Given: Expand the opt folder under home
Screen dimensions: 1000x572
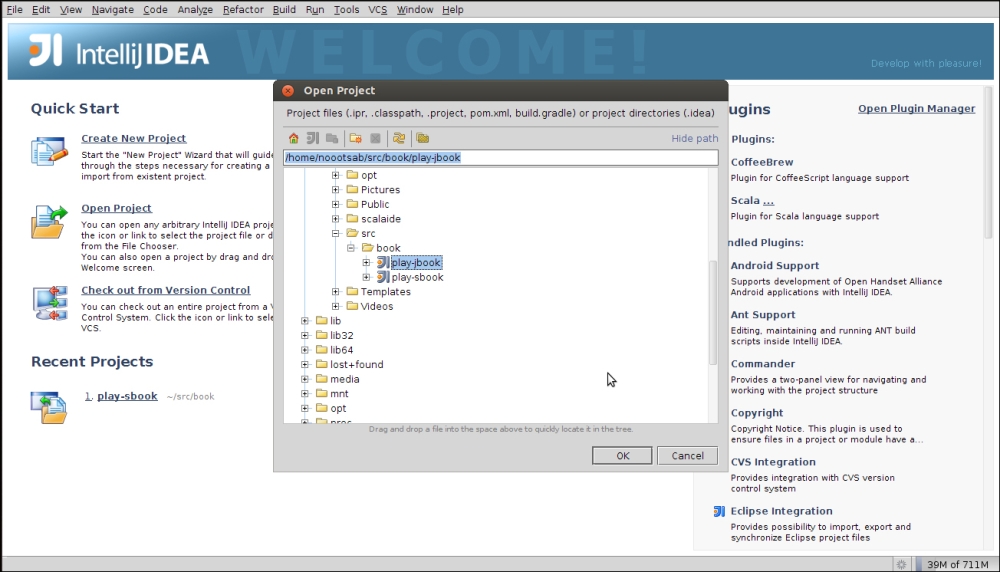Looking at the screenshot, I should 335,175.
